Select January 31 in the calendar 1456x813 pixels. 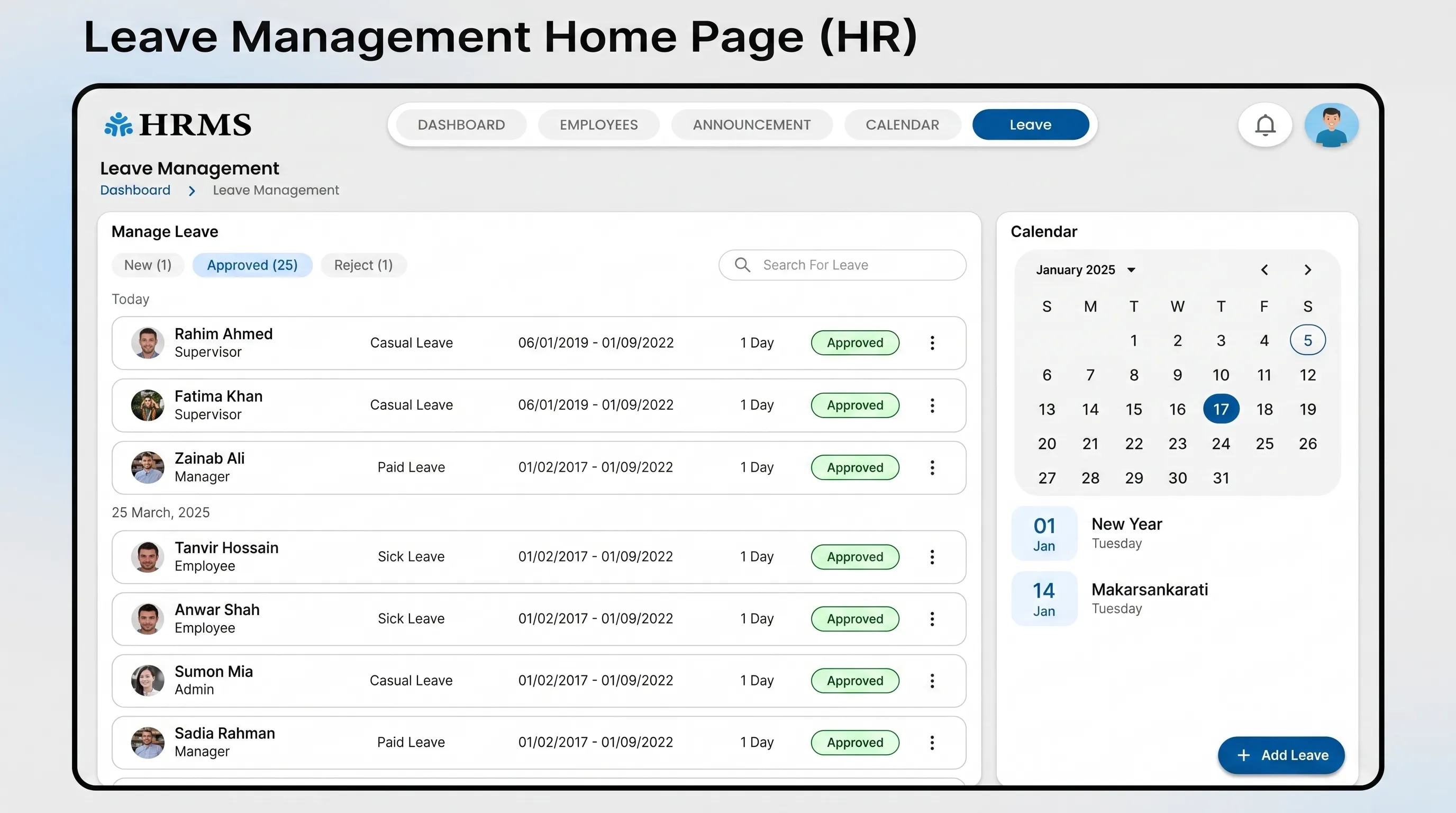1221,478
